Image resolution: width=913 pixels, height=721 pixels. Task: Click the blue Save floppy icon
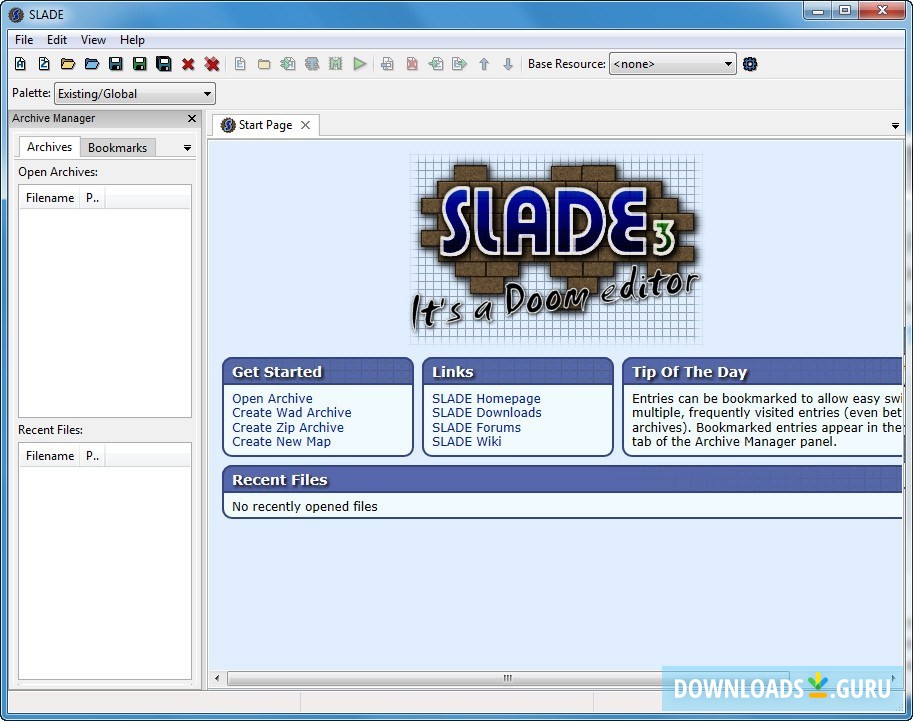pyautogui.click(x=116, y=64)
